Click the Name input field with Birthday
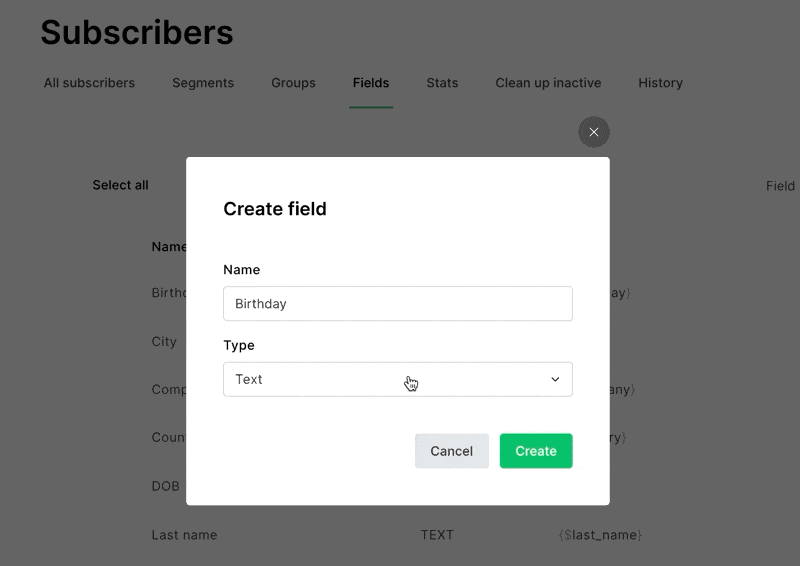 (x=397, y=304)
